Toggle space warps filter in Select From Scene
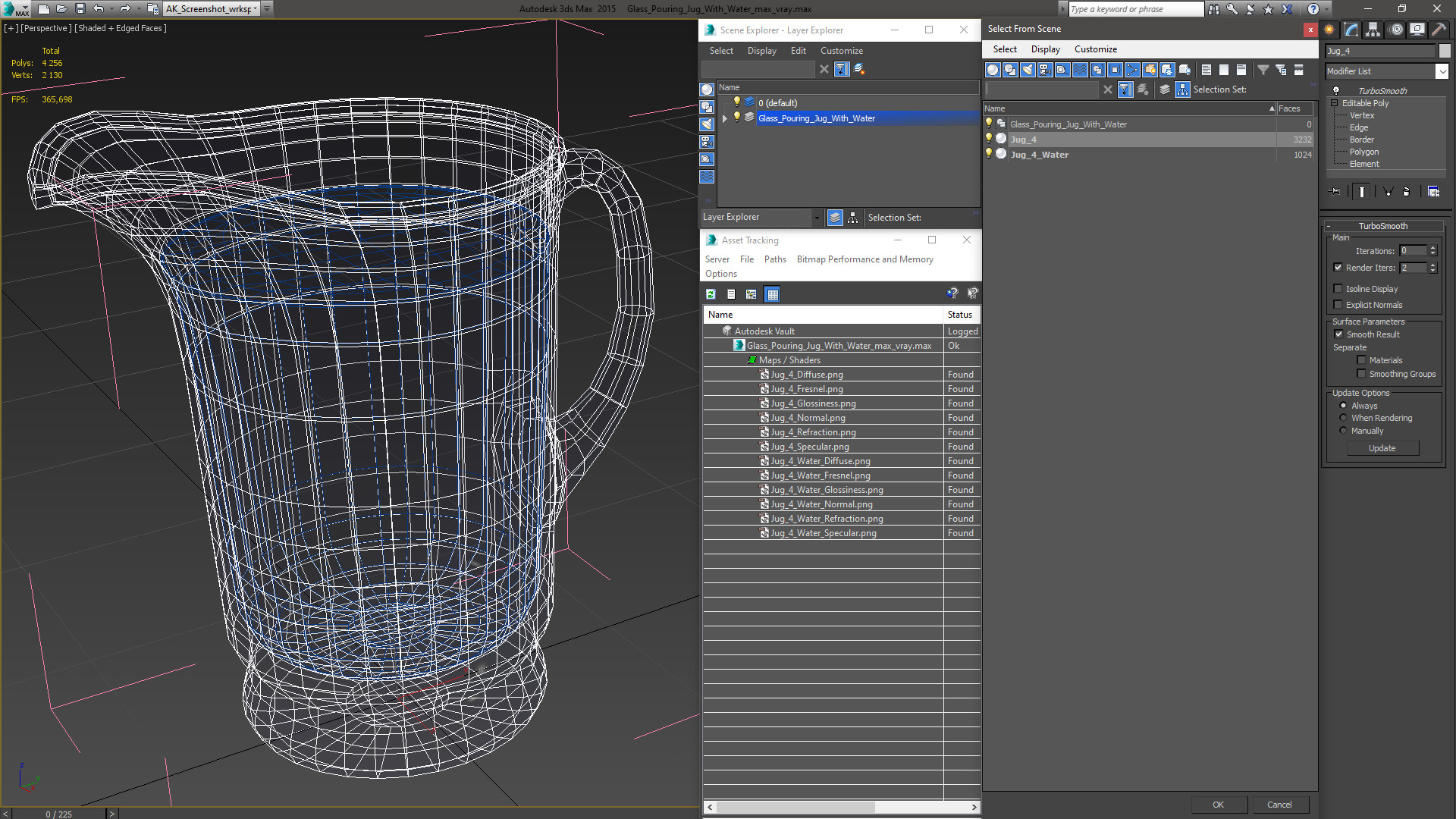 click(x=1080, y=70)
